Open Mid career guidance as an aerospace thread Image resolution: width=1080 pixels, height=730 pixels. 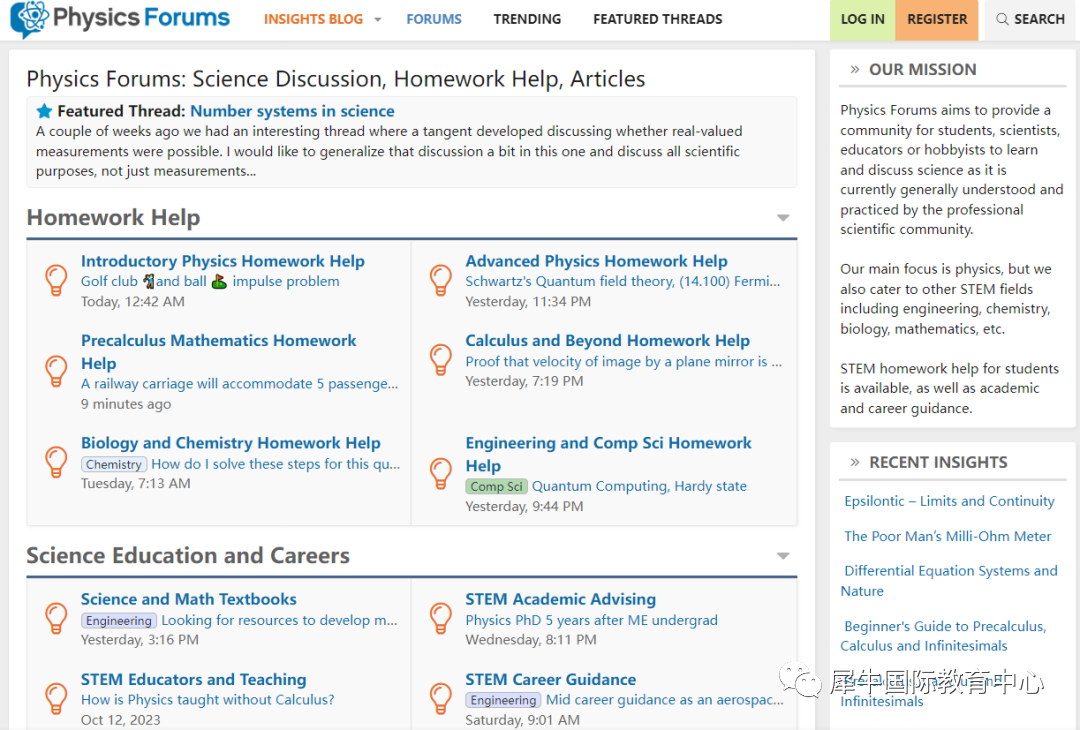point(665,700)
